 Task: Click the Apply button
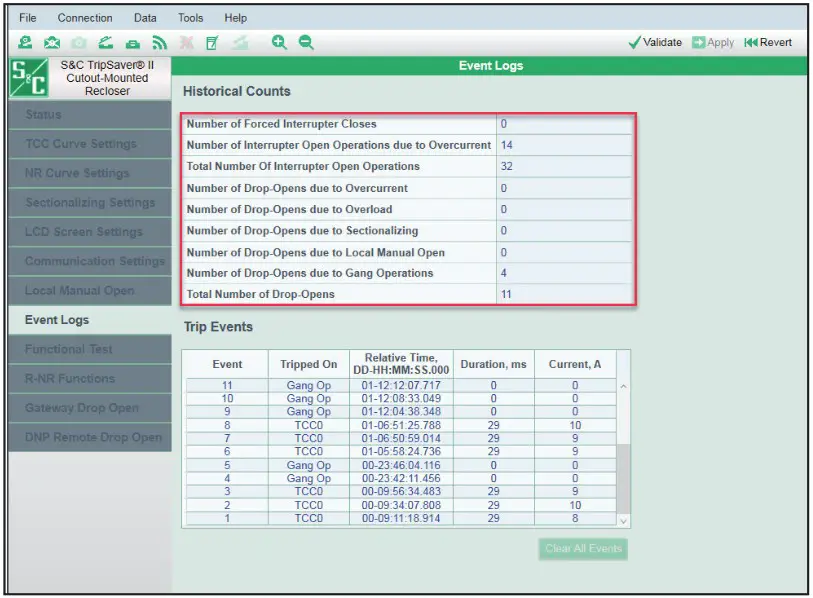pos(713,43)
